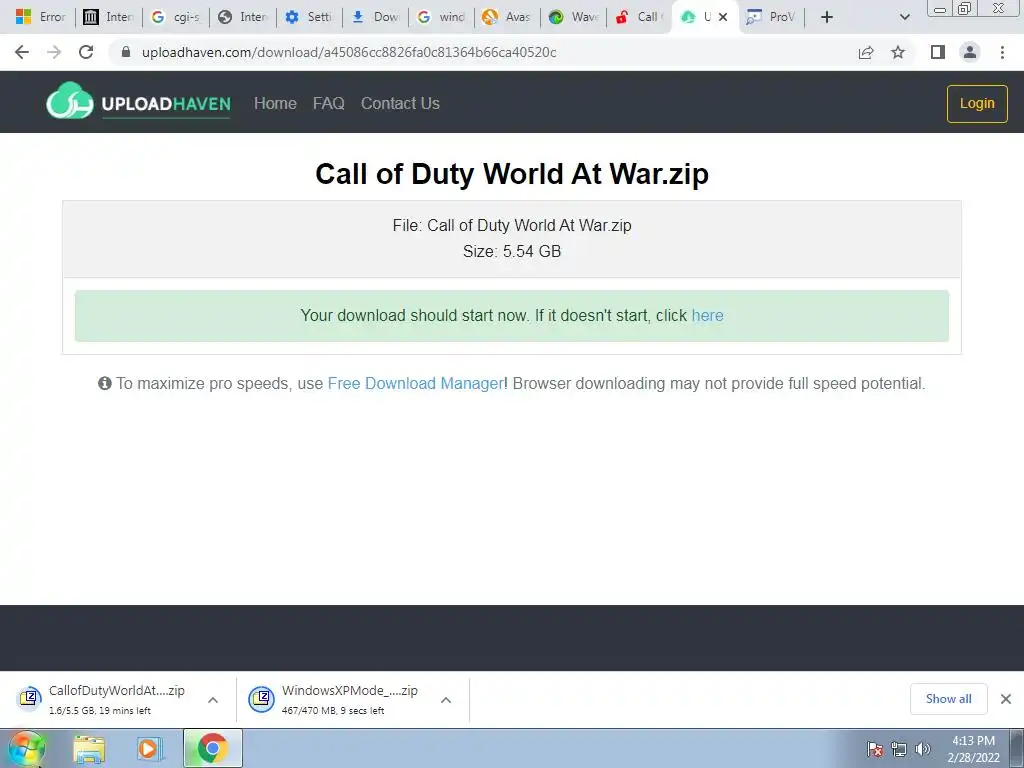
Task: Click the 'Size: 5.54 GB' text
Action: coord(512,251)
